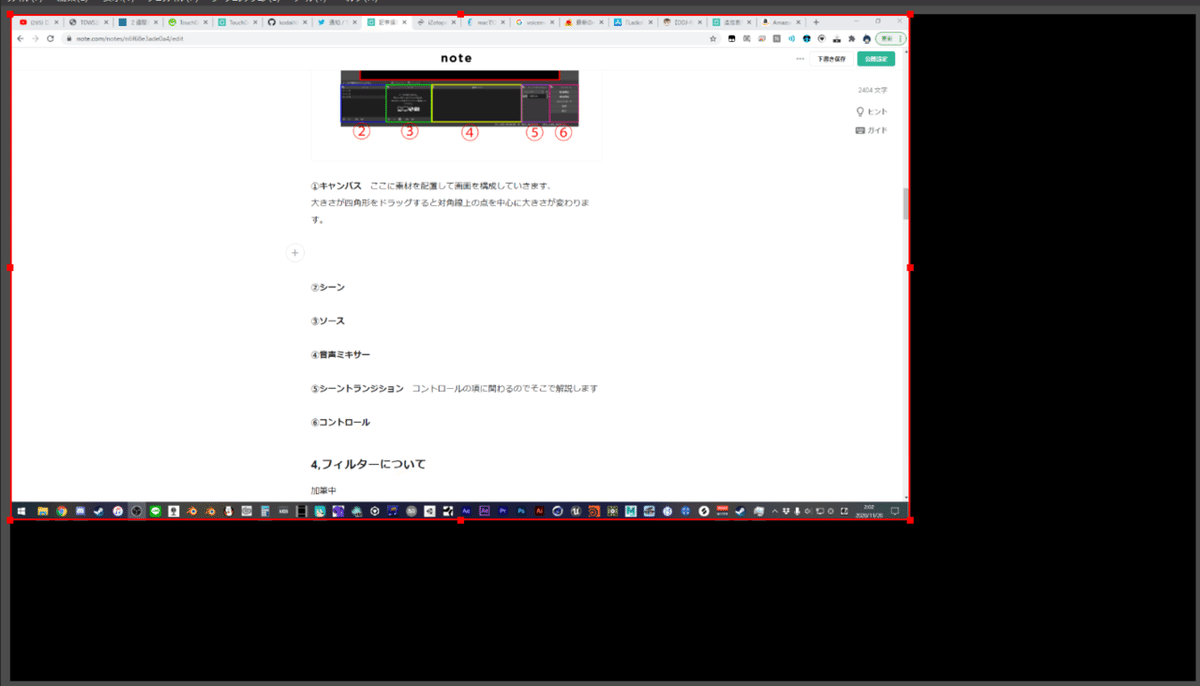This screenshot has height=686, width=1200.
Task: Open a new browser tab
Action: [x=816, y=22]
